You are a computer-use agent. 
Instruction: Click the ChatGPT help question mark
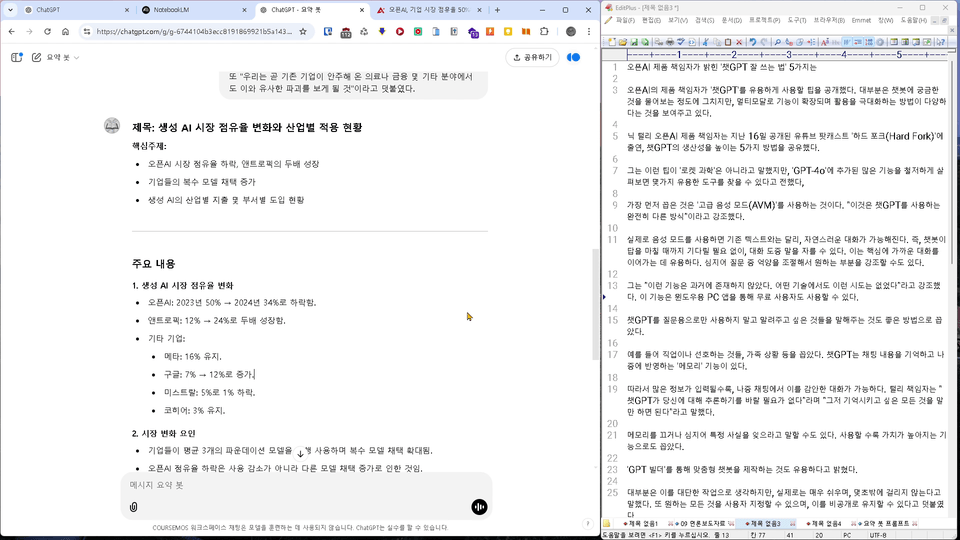[x=587, y=523]
